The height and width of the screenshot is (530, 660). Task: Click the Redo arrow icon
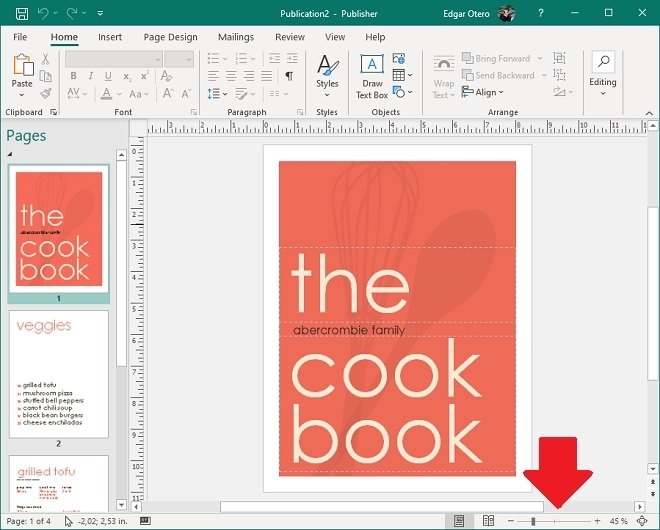coord(72,13)
